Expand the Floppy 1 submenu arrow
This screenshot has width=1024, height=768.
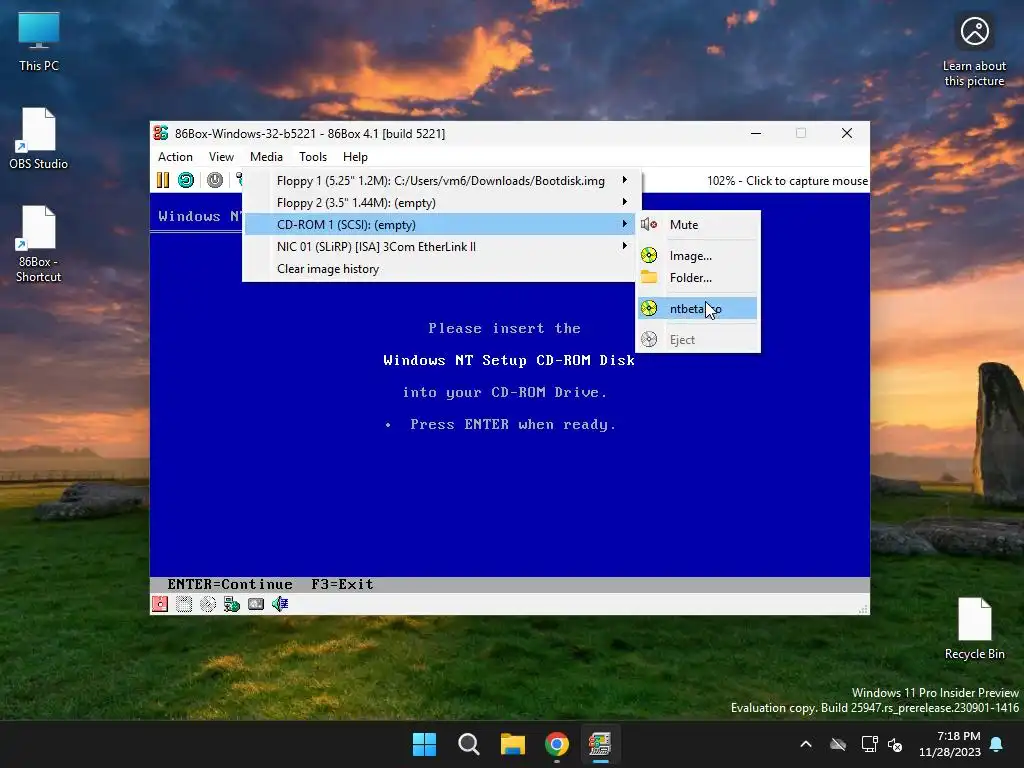click(624, 180)
